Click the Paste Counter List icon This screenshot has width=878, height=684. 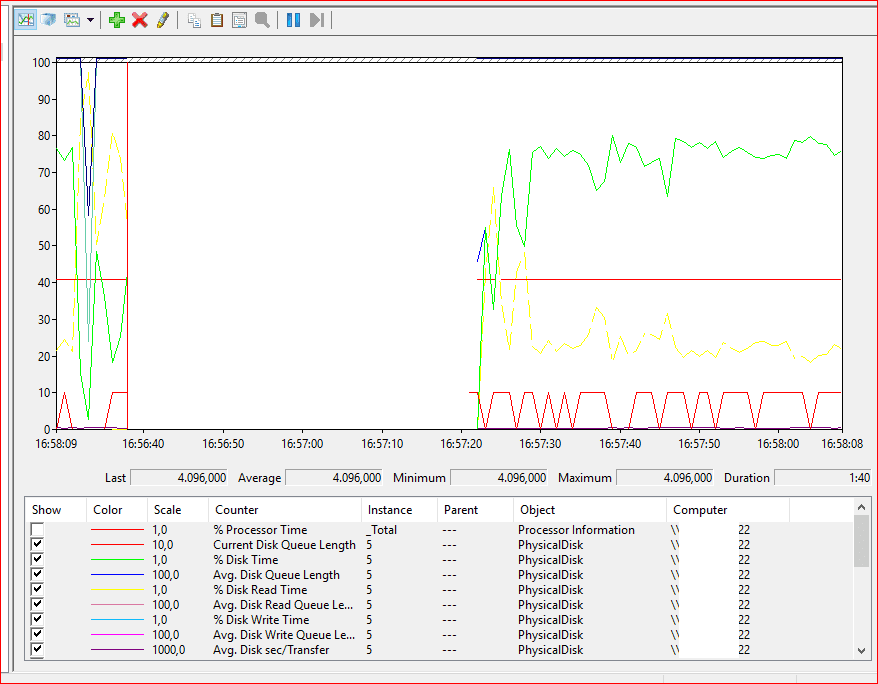(217, 20)
